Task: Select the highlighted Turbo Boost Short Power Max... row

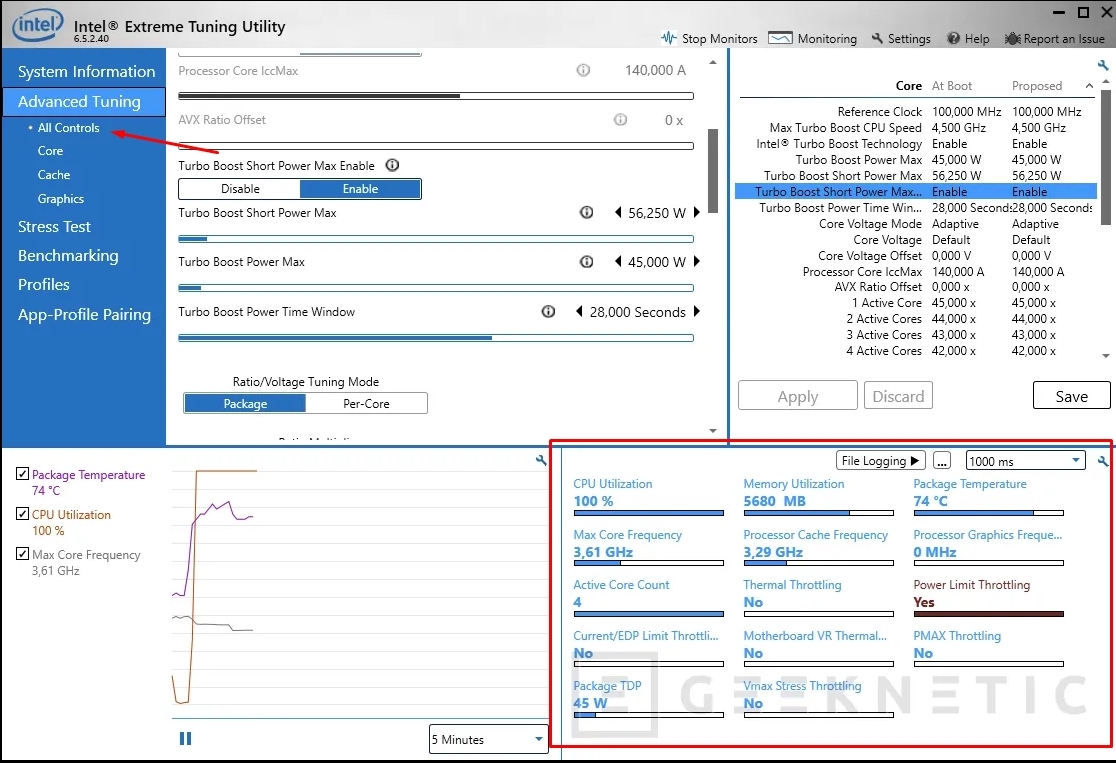Action: pos(915,191)
